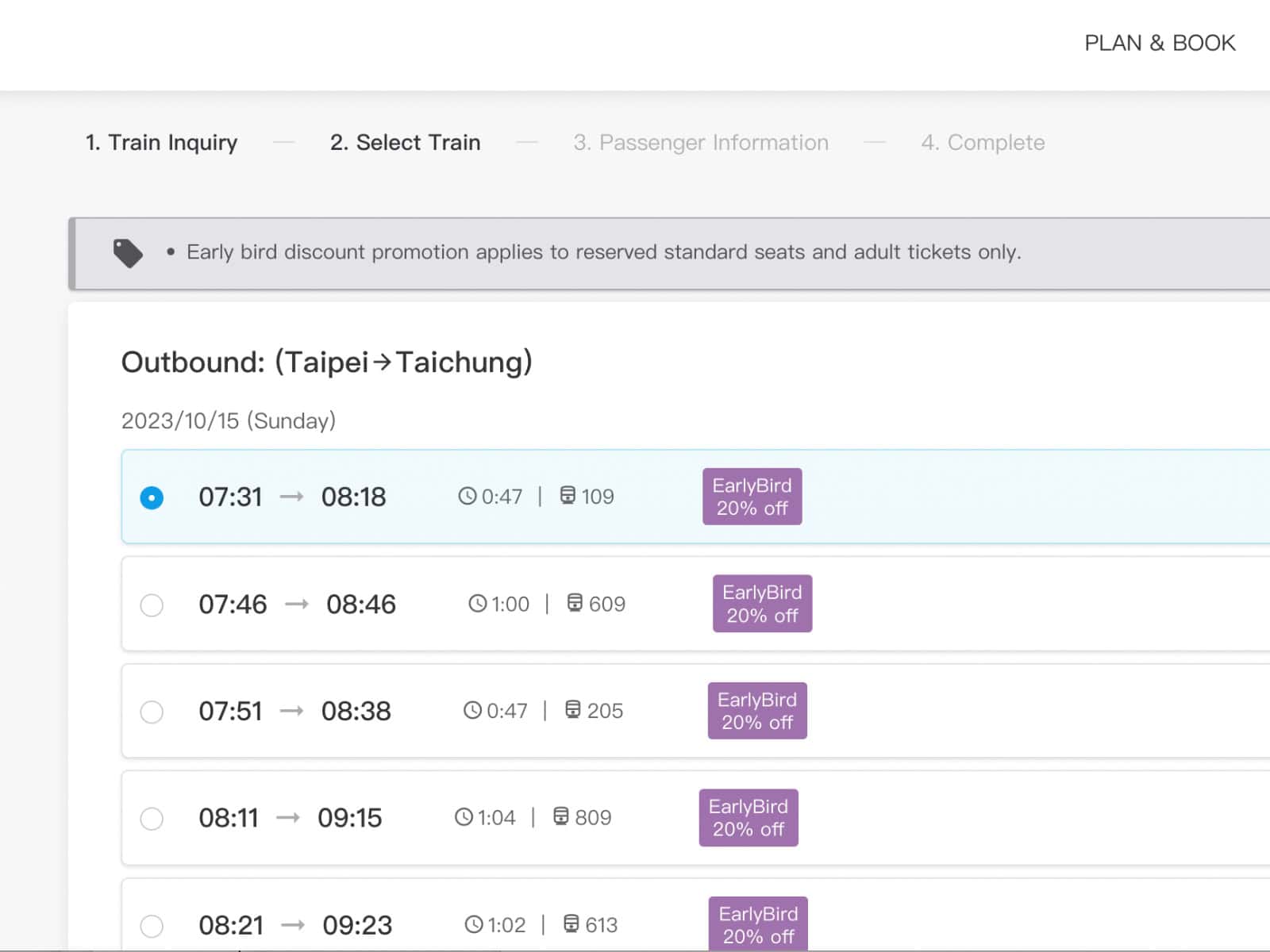Go back to the Train Inquiry step

[x=160, y=143]
